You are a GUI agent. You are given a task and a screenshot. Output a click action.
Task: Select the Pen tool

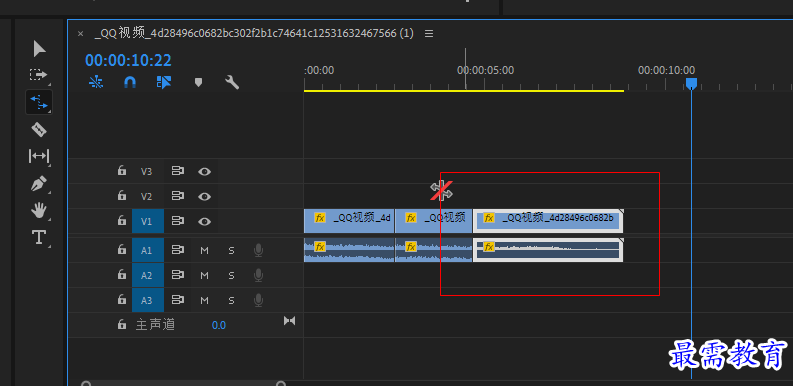pyautogui.click(x=39, y=183)
